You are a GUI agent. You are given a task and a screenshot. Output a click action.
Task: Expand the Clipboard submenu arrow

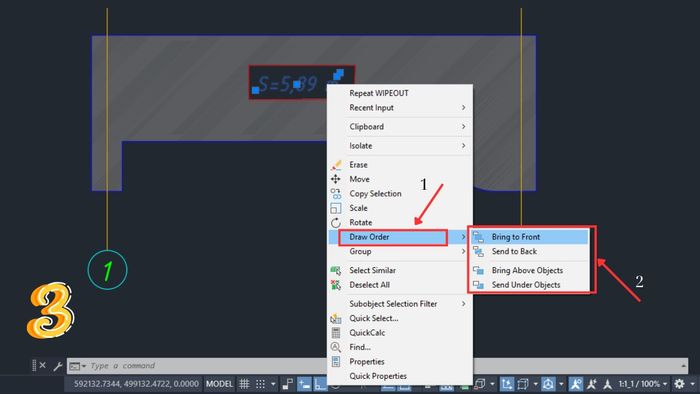pyautogui.click(x=463, y=127)
